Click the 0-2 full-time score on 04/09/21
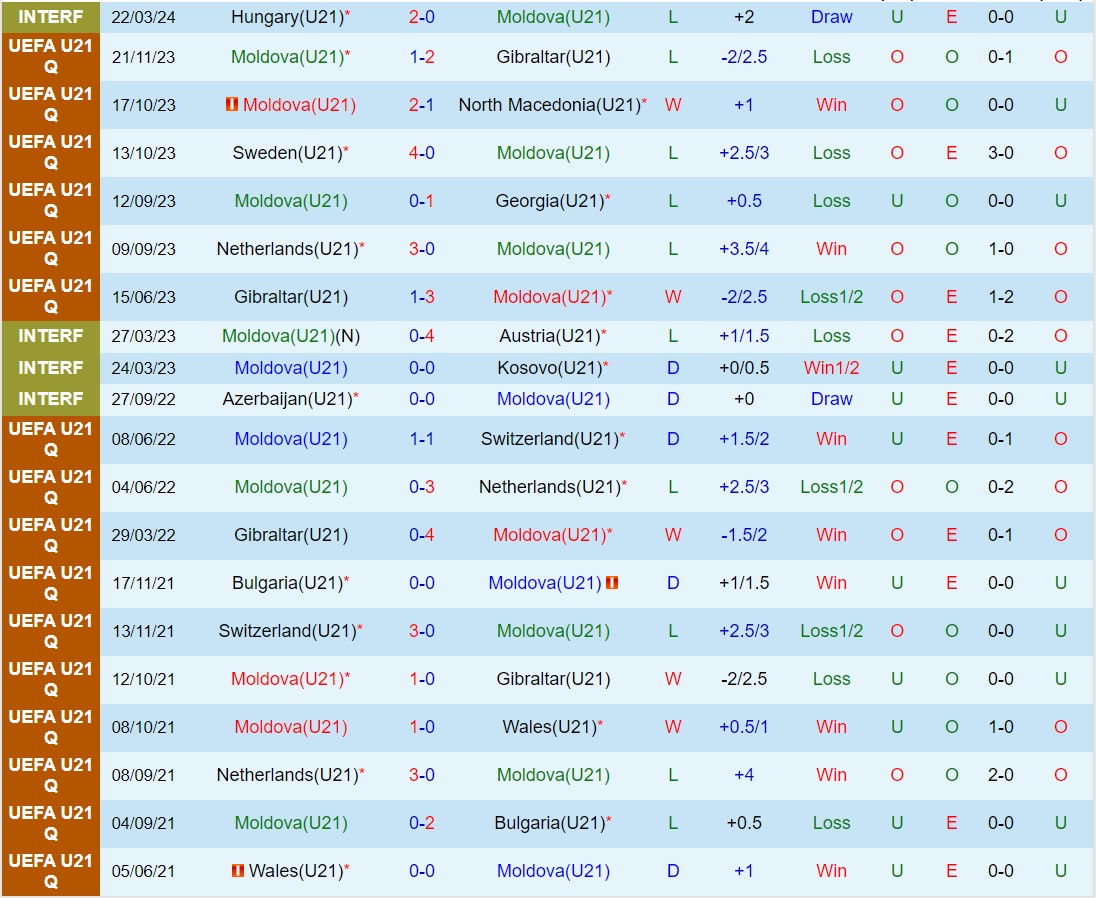 [x=421, y=823]
